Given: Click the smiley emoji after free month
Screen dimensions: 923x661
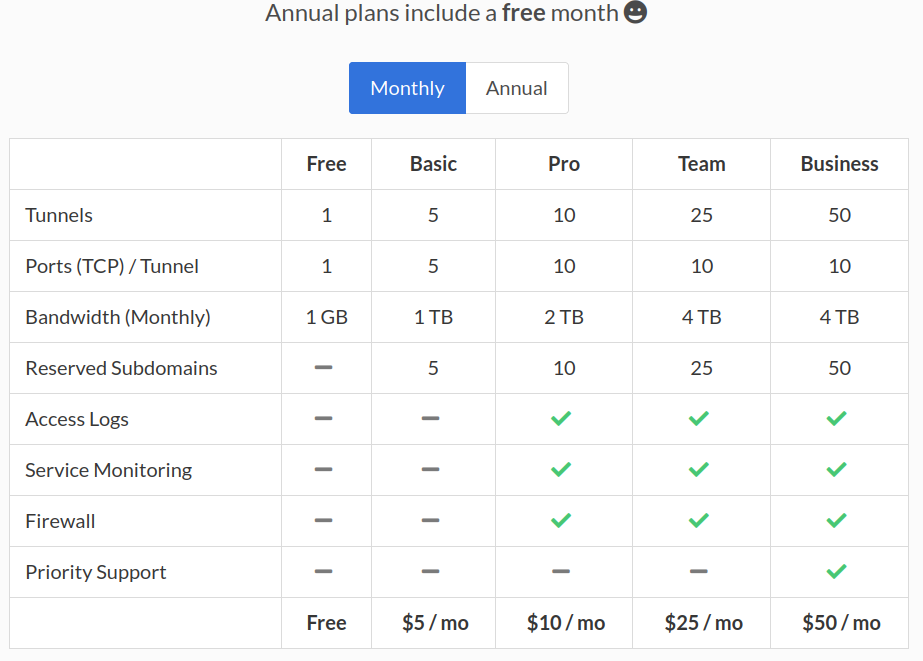Looking at the screenshot, I should 635,14.
